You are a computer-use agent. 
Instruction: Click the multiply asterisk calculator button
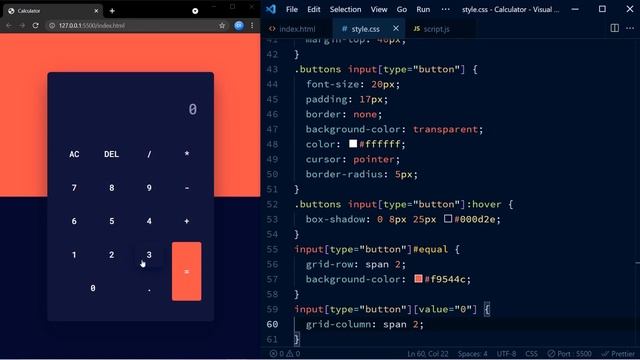pyautogui.click(x=187, y=154)
